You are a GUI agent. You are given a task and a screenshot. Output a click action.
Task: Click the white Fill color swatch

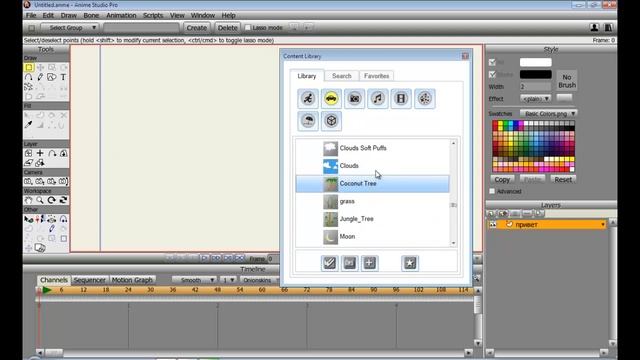(536, 62)
